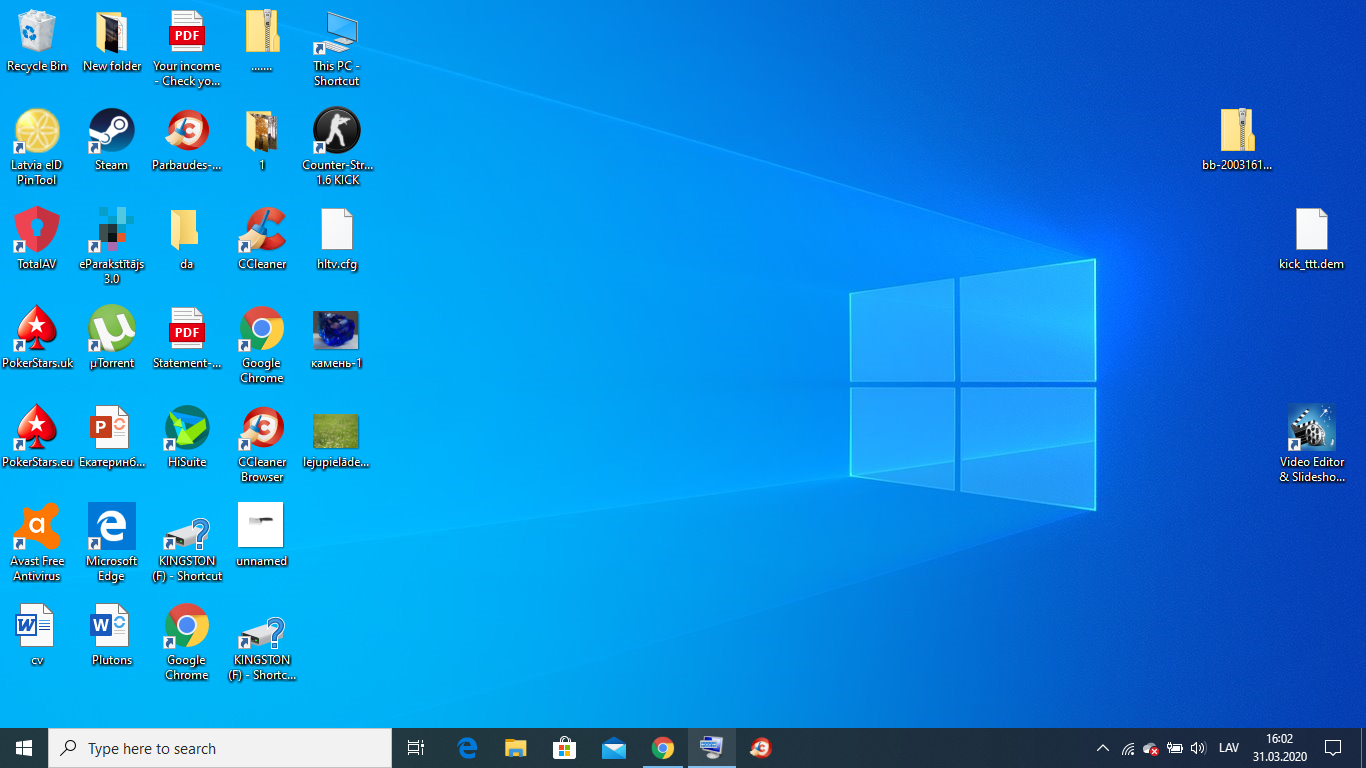
Task: Launch the Steam desktop shortcut
Action: tap(112, 141)
